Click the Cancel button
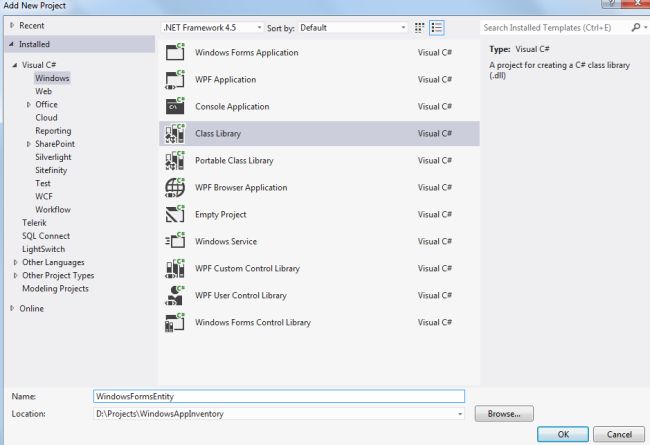650x445 pixels. (x=619, y=434)
